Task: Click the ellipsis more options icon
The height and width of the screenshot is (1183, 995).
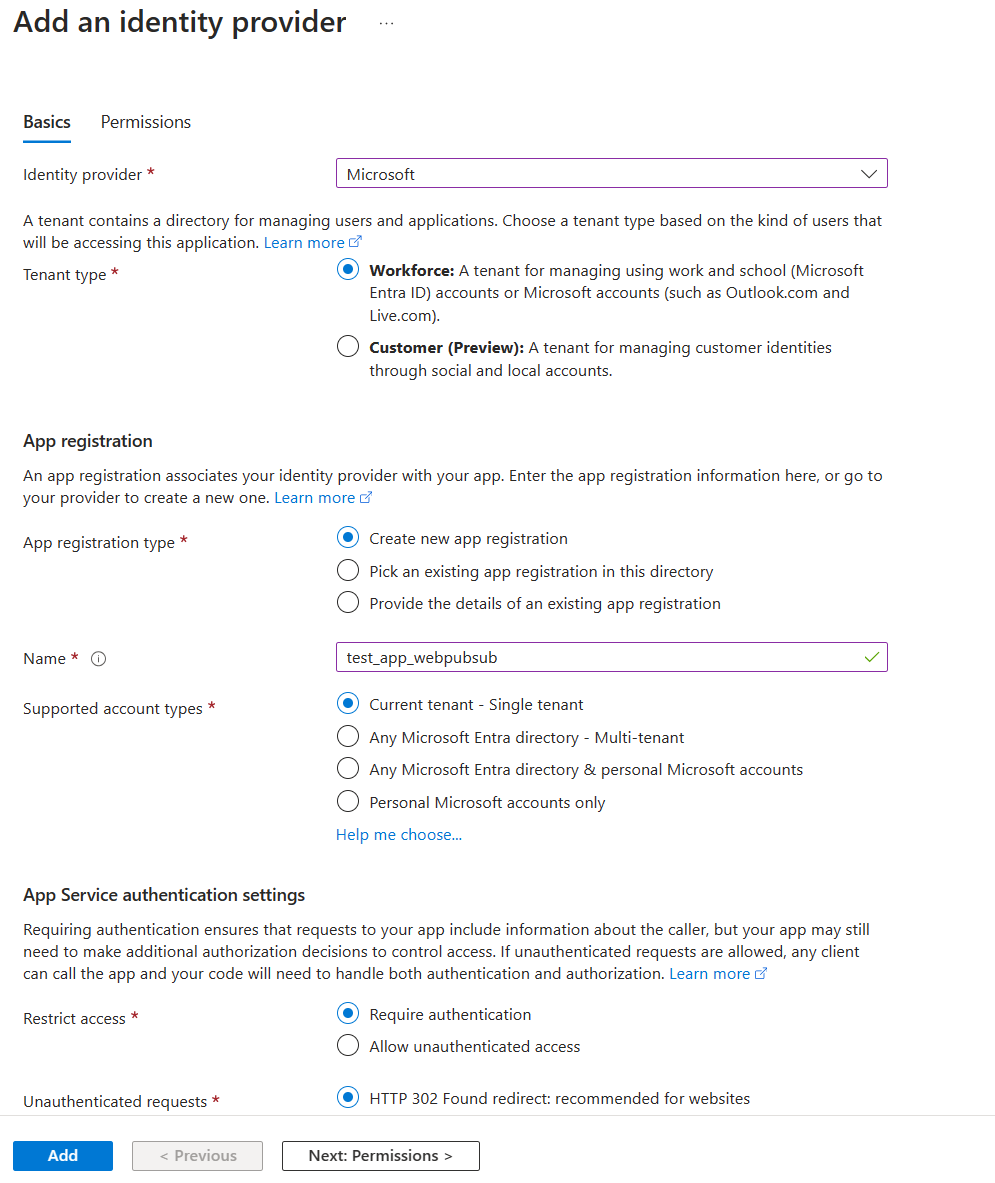Action: point(387,24)
